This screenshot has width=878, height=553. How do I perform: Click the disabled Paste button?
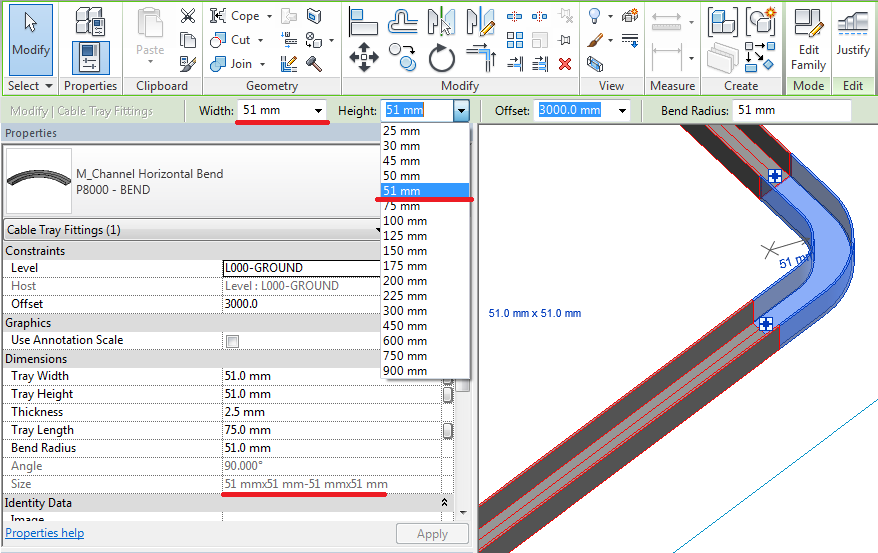point(150,35)
